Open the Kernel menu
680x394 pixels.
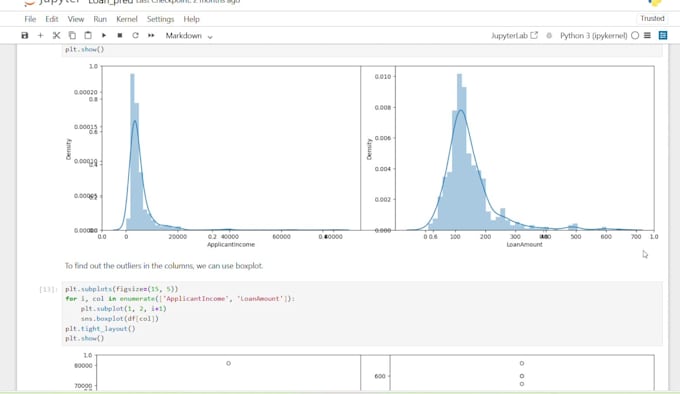coord(127,19)
